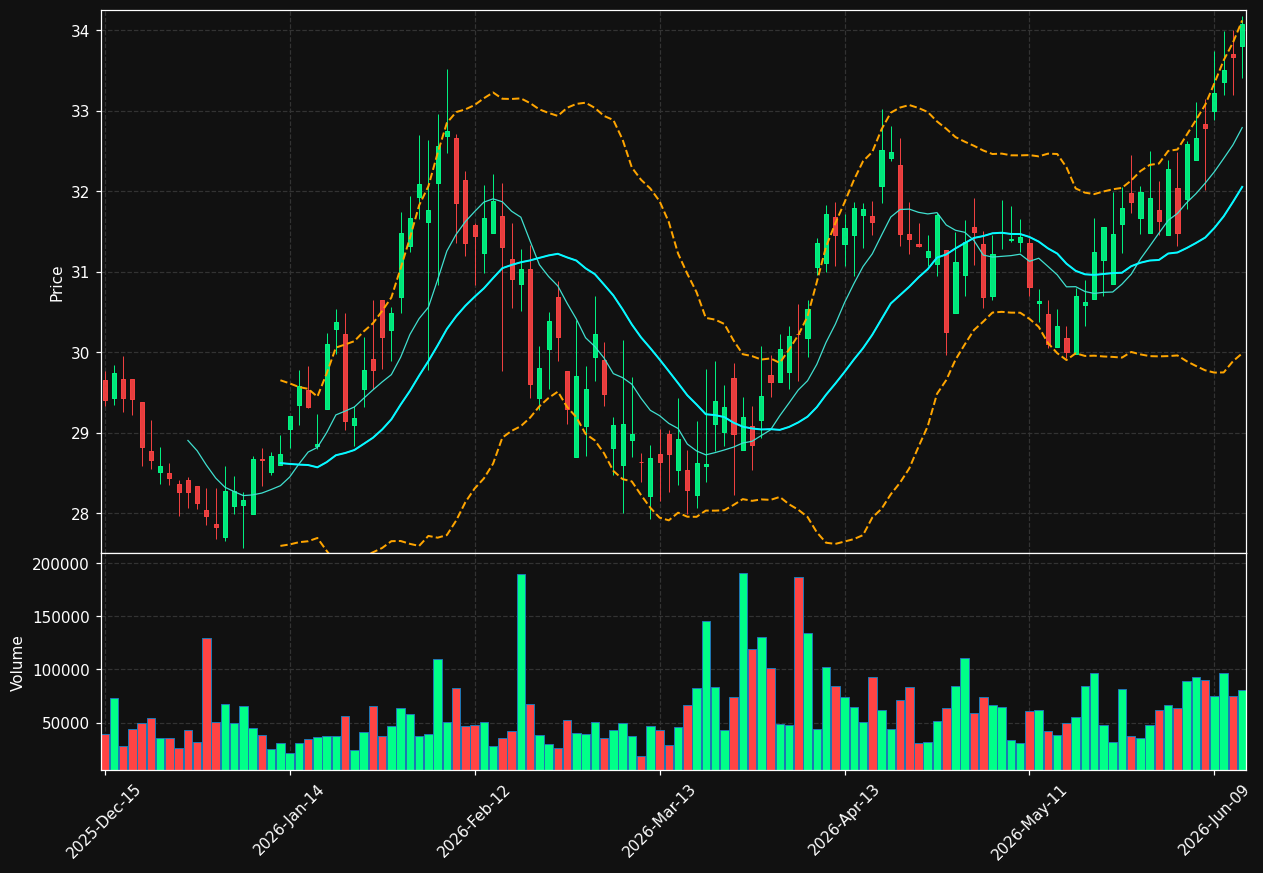
Task: Click the 100000 volume tick label
Action: pyautogui.click(x=62, y=670)
